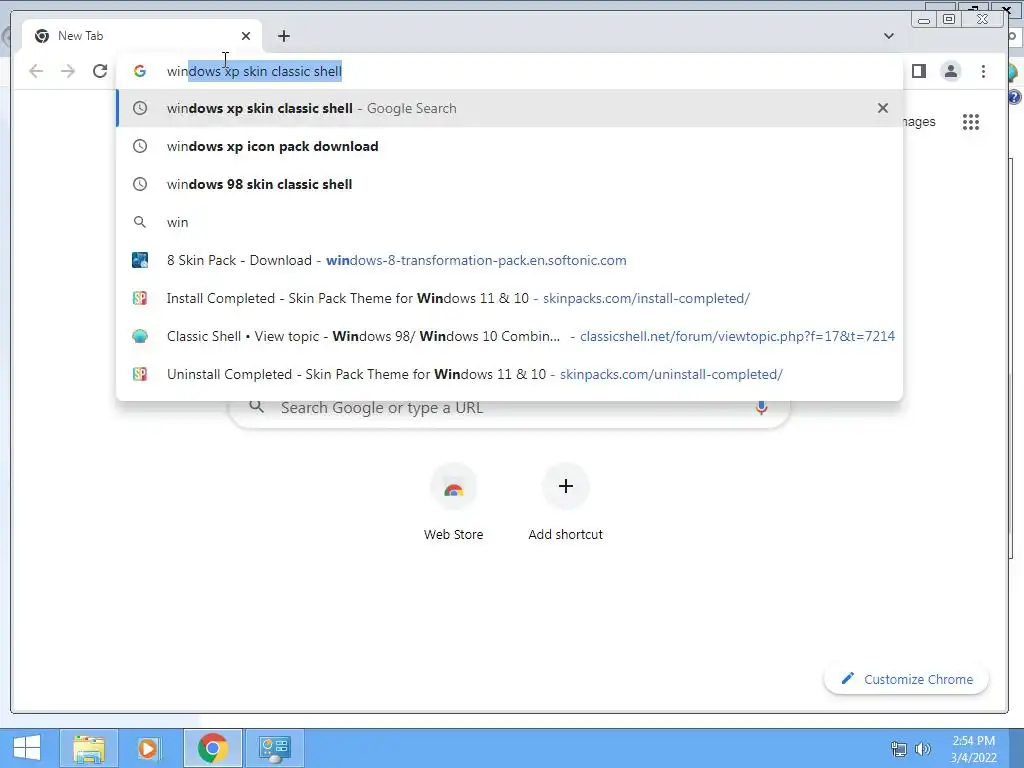Reload the page with the refresh icon
This screenshot has width=1024, height=768.
point(100,71)
